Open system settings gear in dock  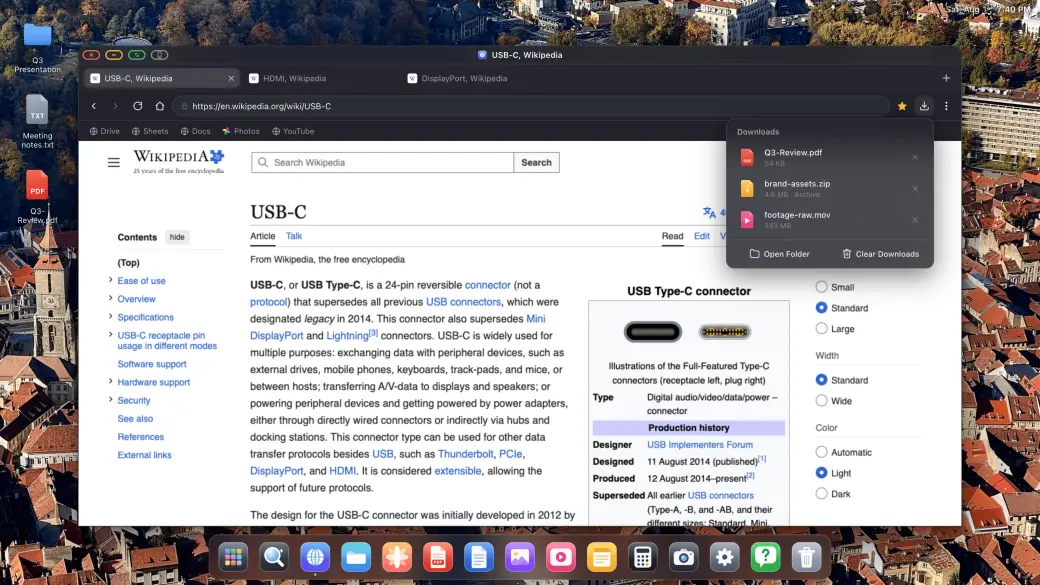(x=724, y=558)
